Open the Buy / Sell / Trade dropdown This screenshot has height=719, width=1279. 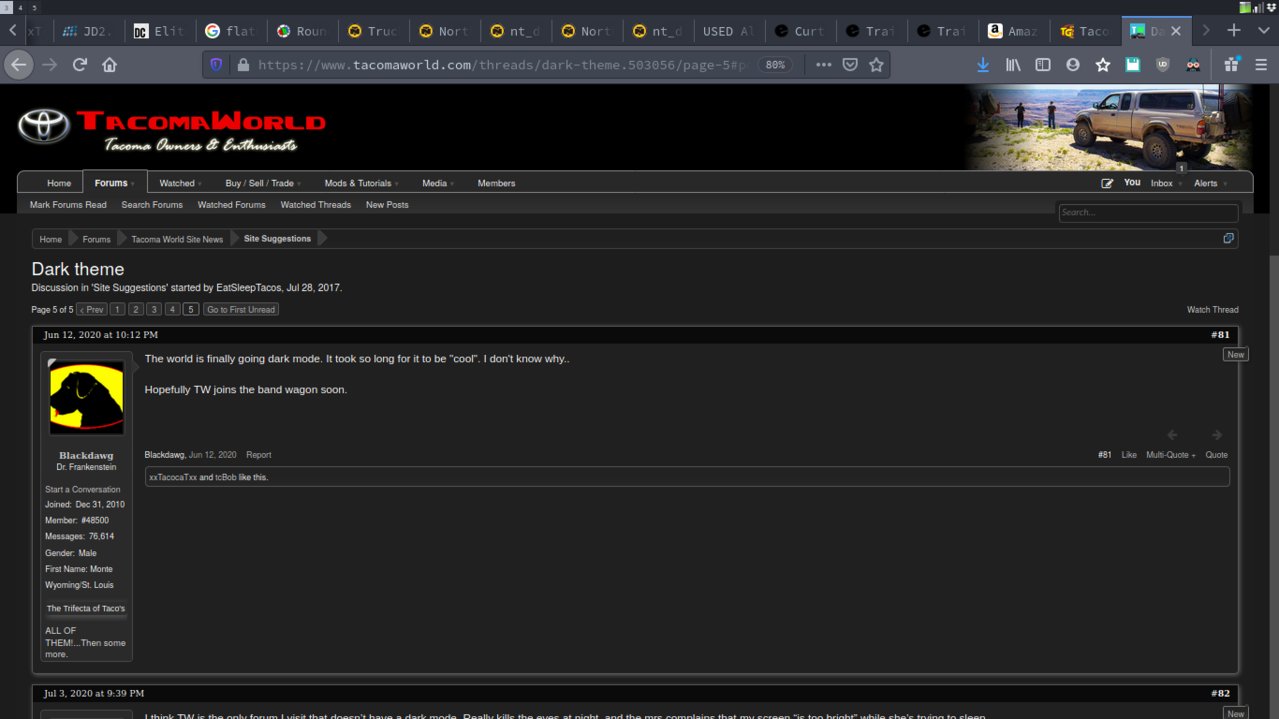pyautogui.click(x=263, y=183)
